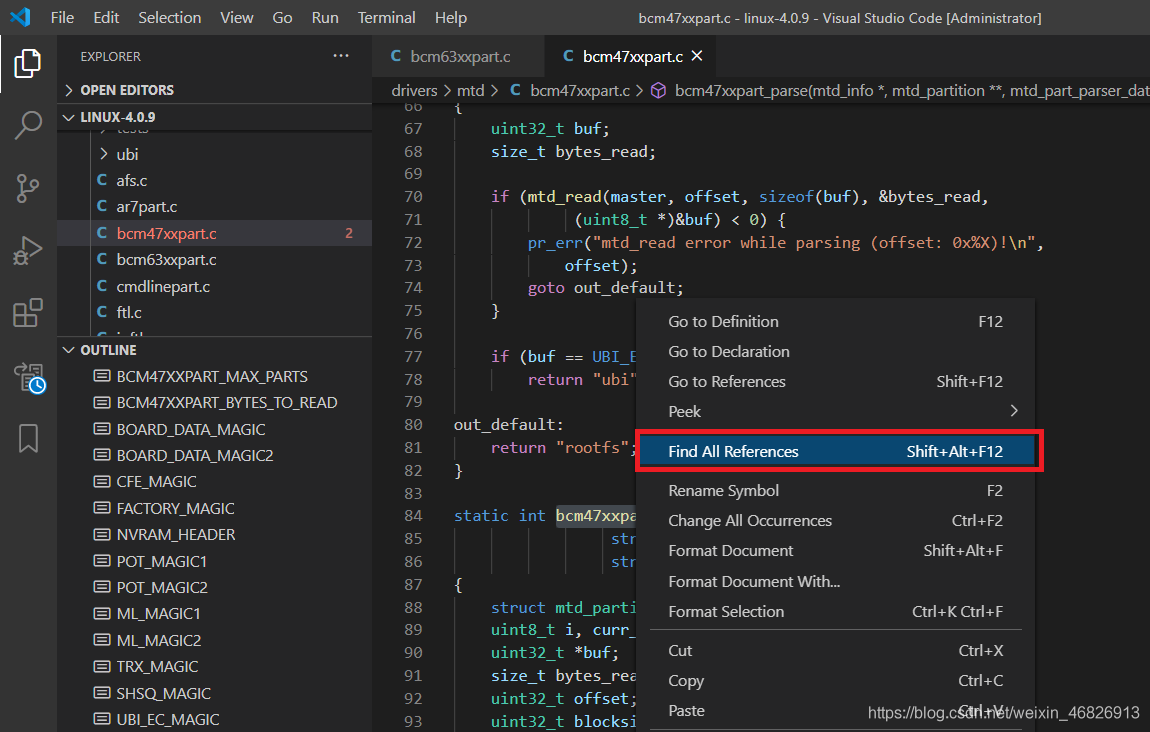Image resolution: width=1150 pixels, height=732 pixels.
Task: Open the View menu
Action: (x=237, y=18)
